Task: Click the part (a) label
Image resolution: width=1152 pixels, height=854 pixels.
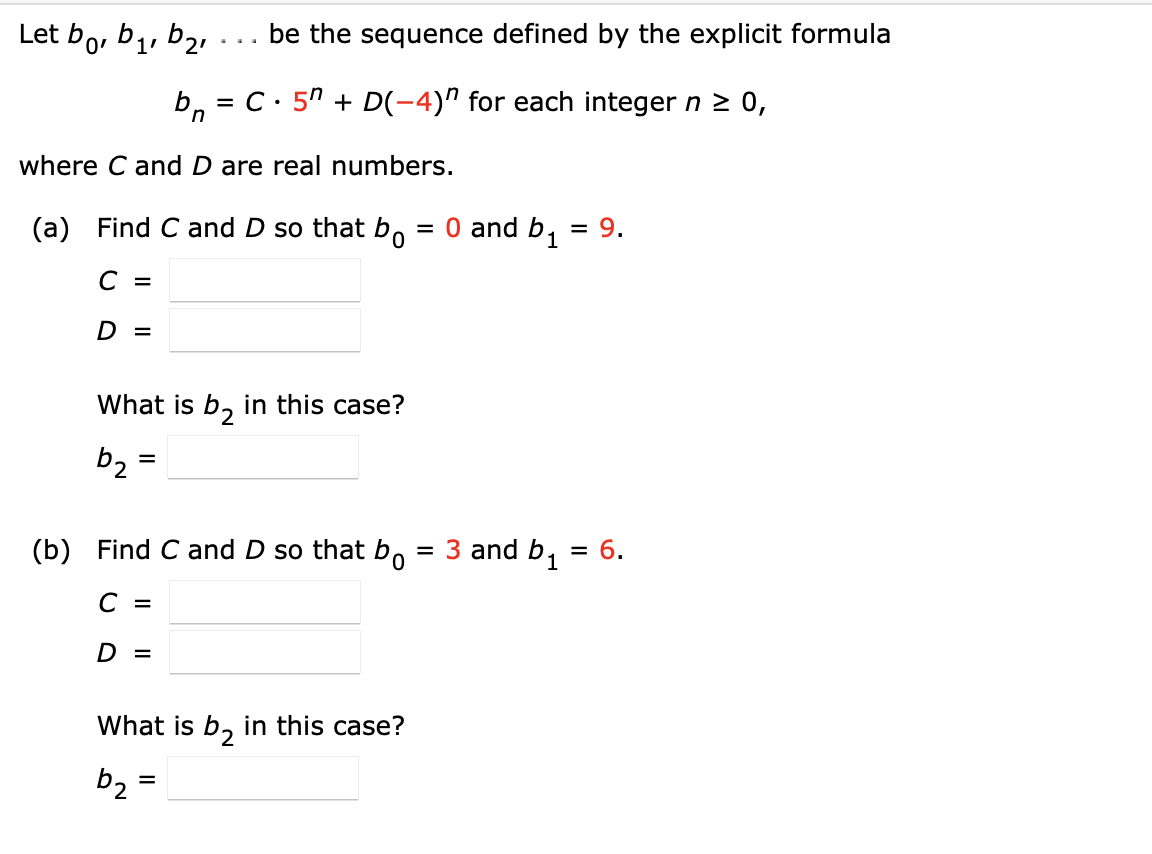Action: [51, 228]
